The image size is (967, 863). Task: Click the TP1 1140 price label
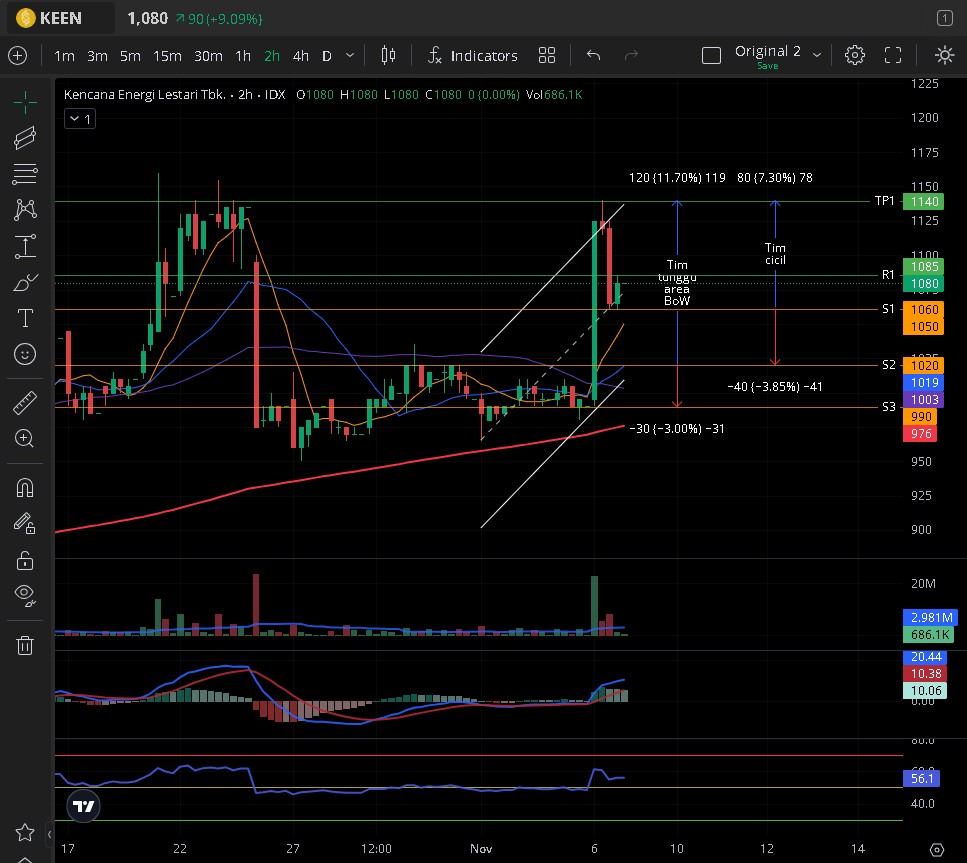tap(920, 201)
